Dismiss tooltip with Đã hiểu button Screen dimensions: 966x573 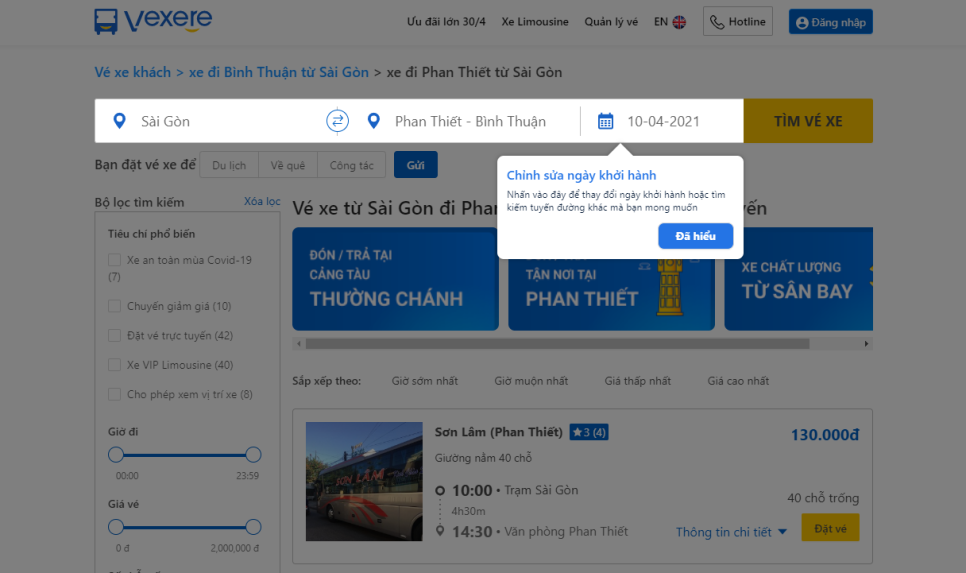click(x=696, y=236)
